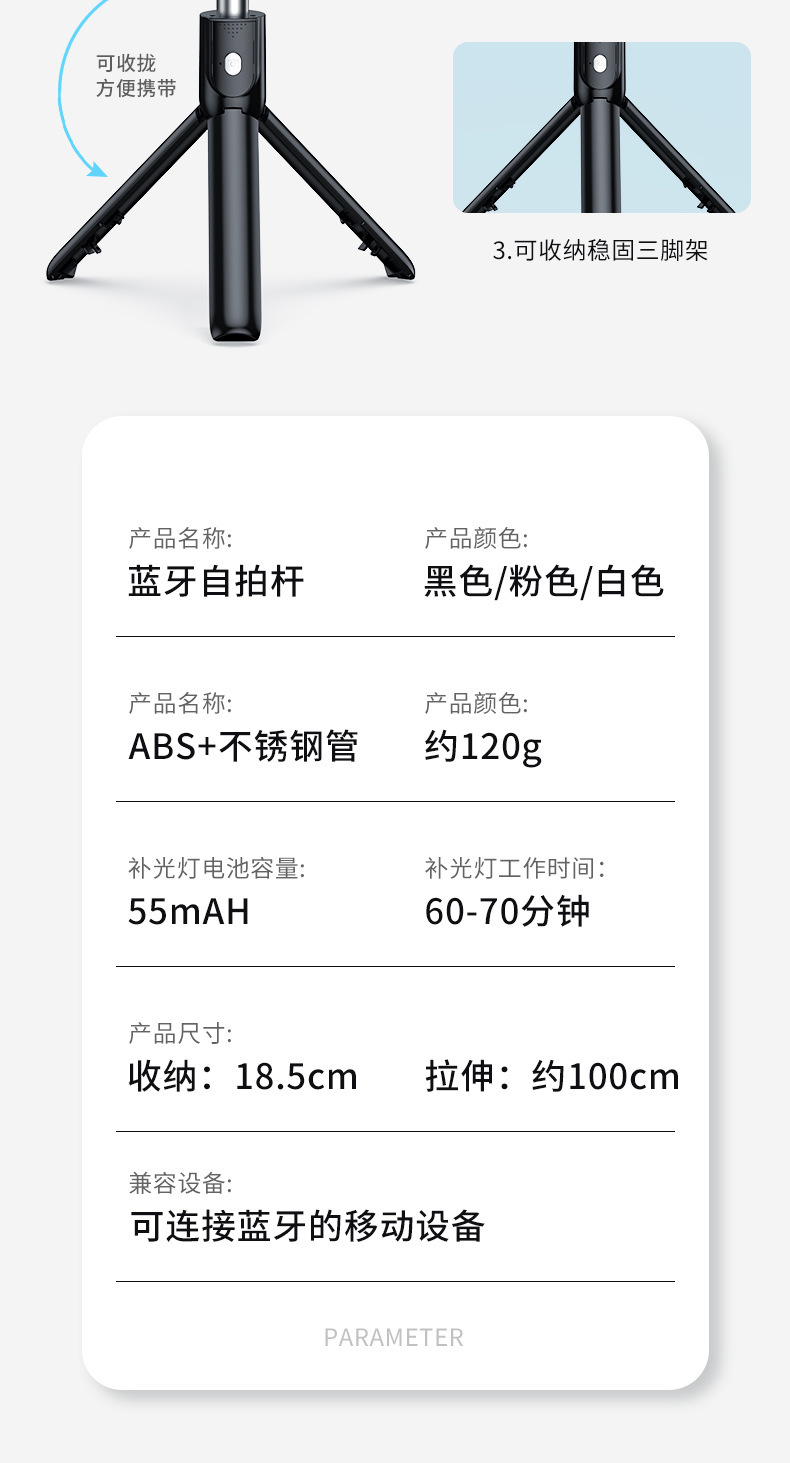Click the "补光灯电池容量" label
Image resolution: width=790 pixels, height=1463 pixels.
point(217,868)
